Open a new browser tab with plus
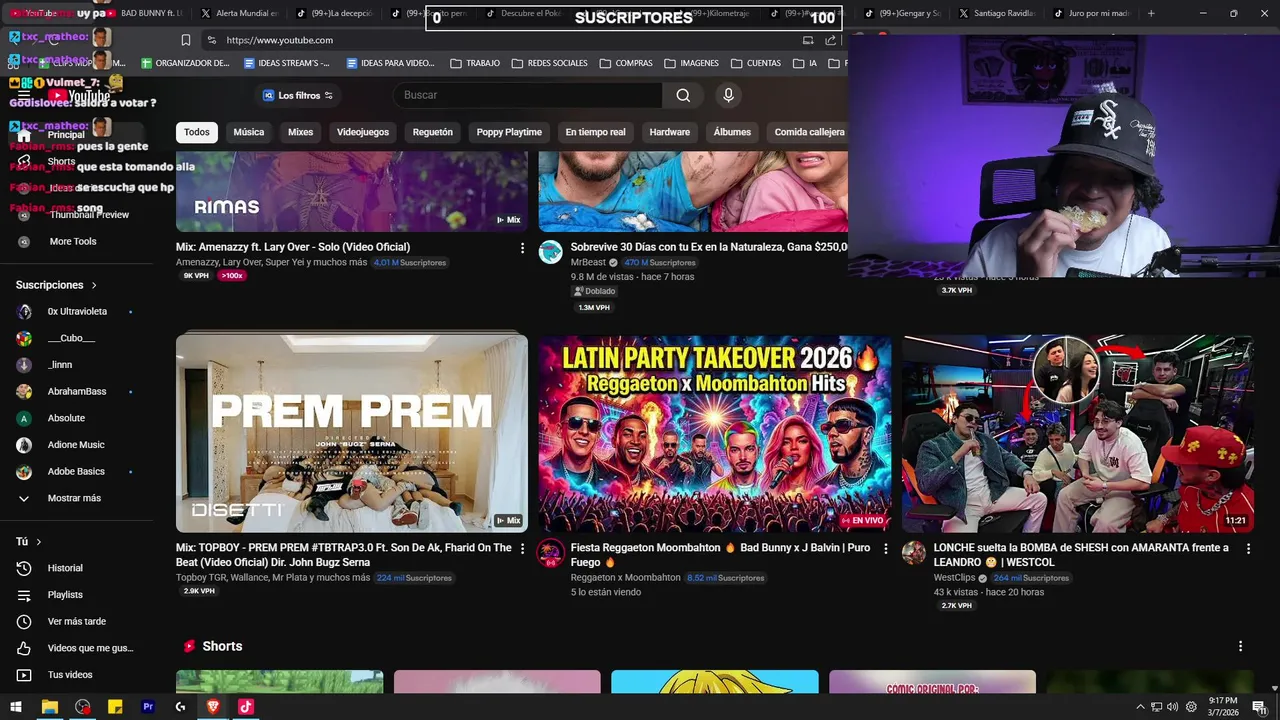Viewport: 1280px width, 720px height. [1151, 13]
